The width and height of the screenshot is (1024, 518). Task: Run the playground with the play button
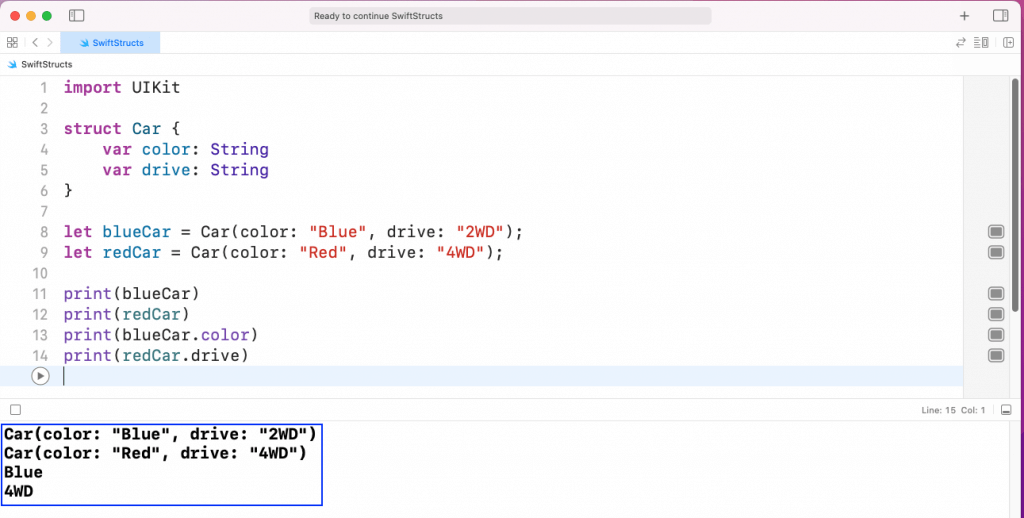[x=39, y=376]
